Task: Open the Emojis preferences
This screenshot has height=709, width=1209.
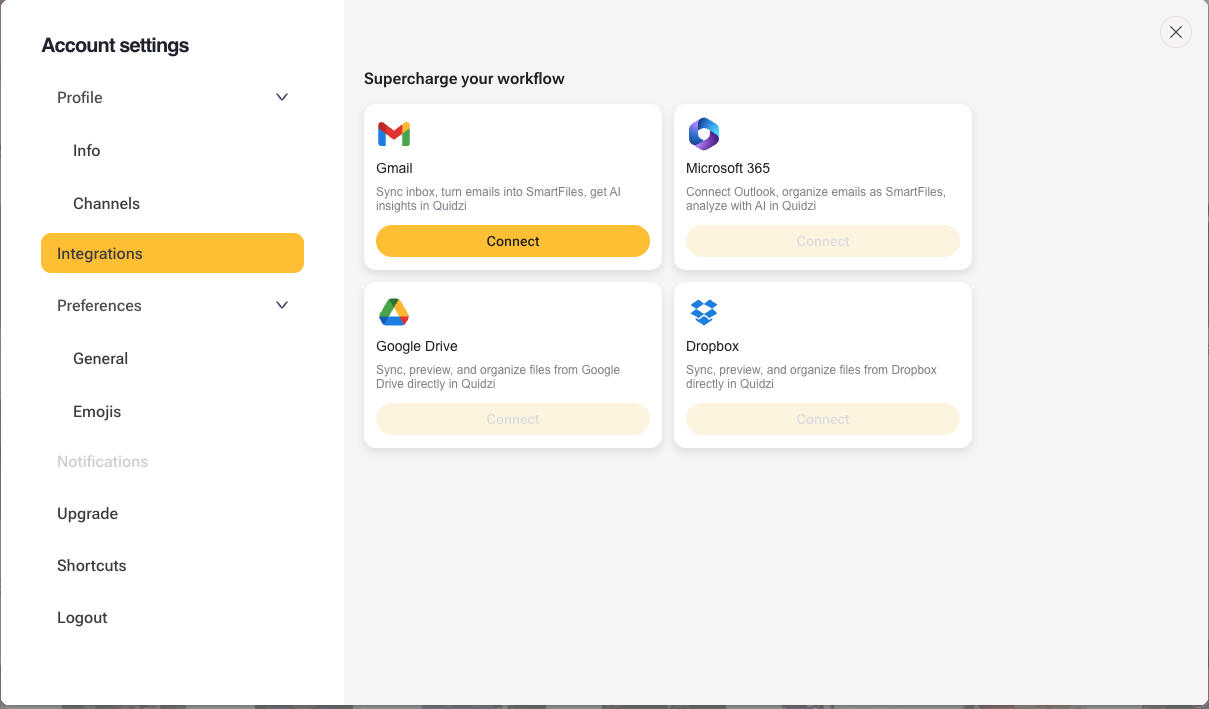Action: coord(97,411)
